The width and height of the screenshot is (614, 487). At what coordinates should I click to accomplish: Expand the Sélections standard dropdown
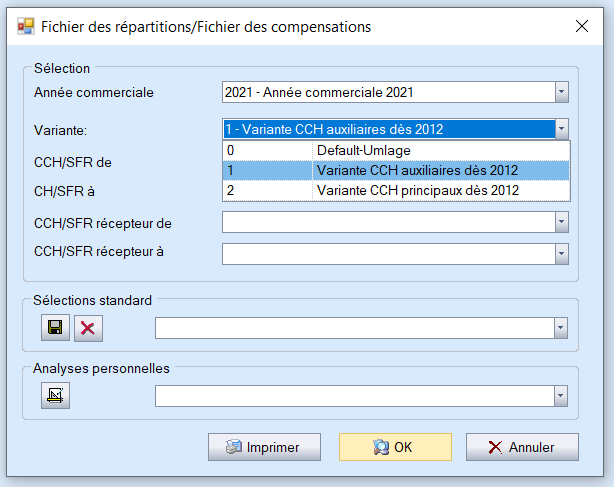[561, 328]
